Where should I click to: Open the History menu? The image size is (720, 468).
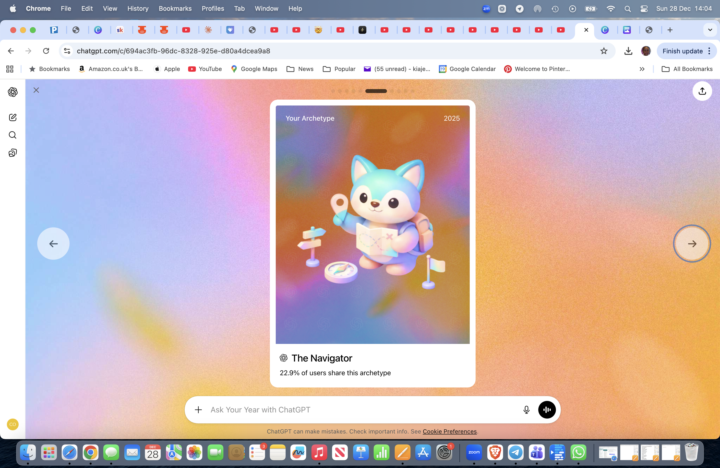click(138, 8)
